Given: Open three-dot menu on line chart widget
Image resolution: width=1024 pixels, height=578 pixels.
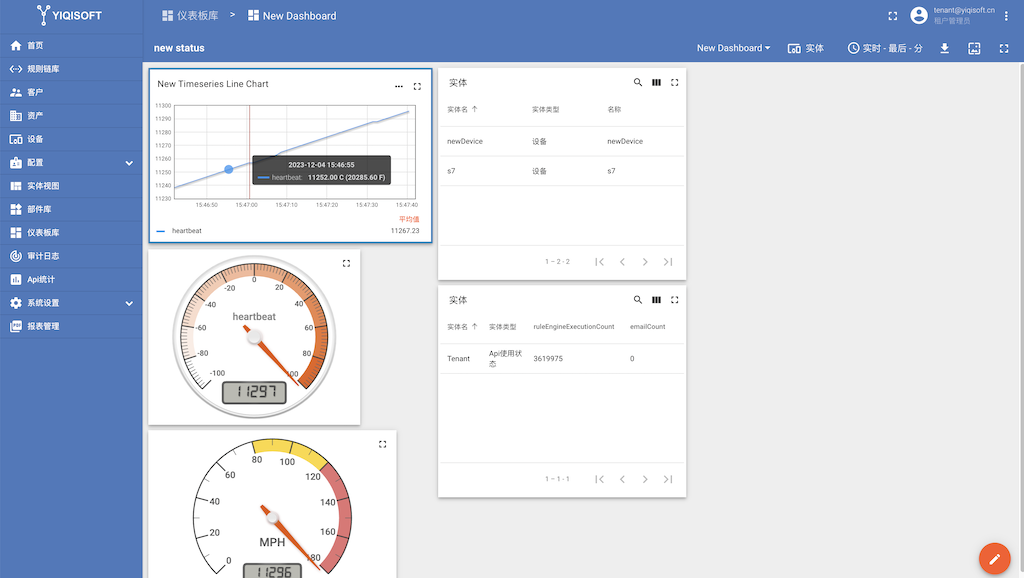Looking at the screenshot, I should pyautogui.click(x=399, y=86).
